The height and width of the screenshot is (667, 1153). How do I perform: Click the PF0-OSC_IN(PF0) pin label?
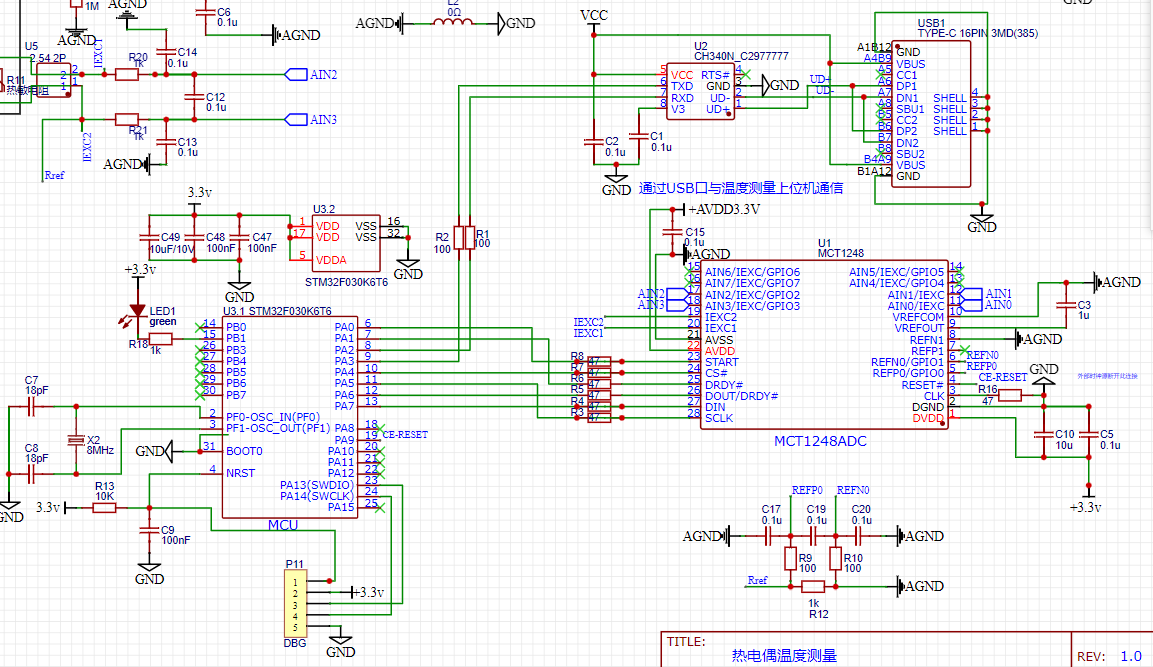click(273, 417)
